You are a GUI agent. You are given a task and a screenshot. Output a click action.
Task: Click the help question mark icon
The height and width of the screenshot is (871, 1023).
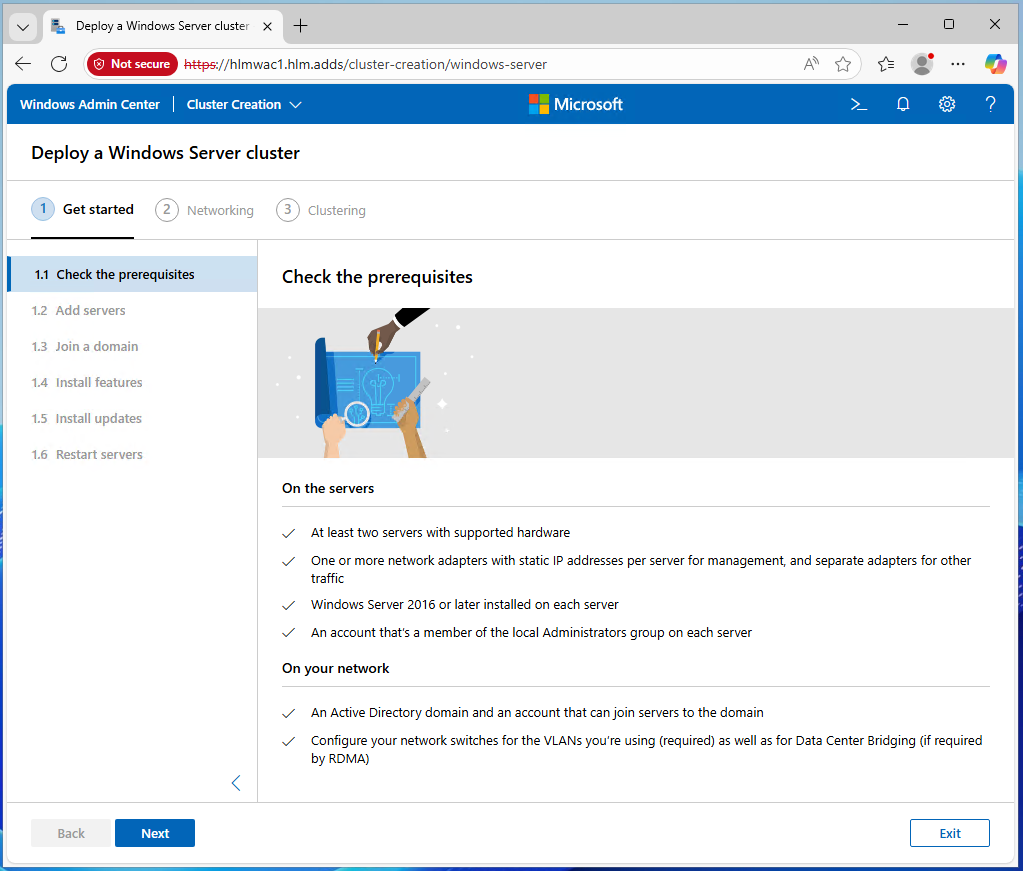[x=990, y=104]
